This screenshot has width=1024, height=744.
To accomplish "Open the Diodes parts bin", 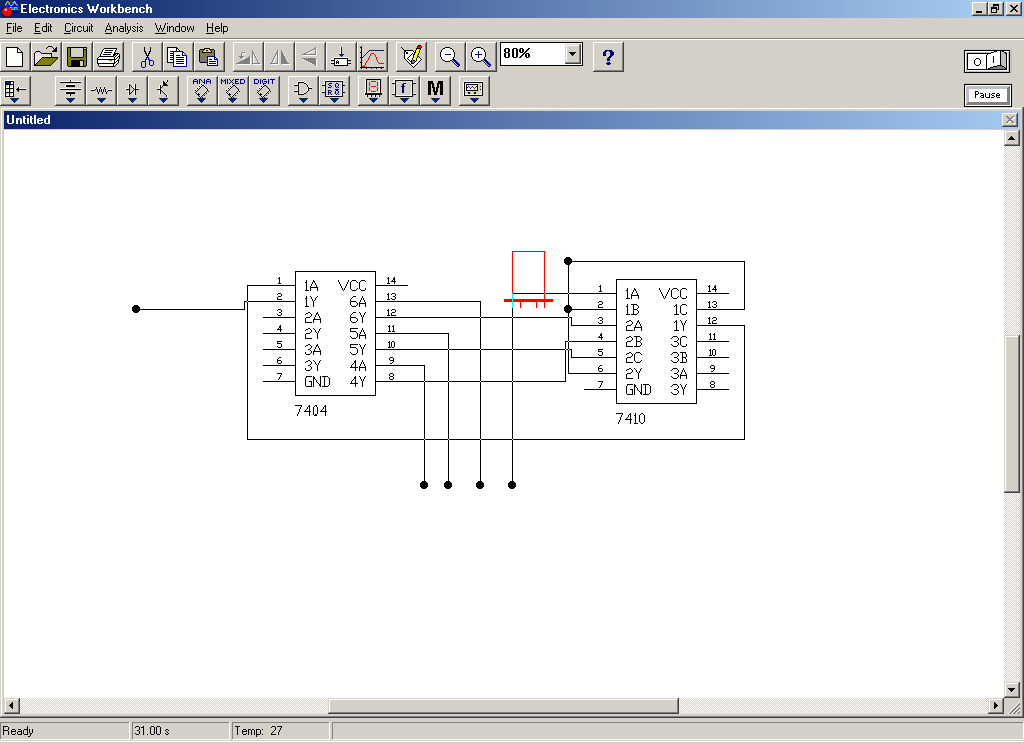I will 133,91.
